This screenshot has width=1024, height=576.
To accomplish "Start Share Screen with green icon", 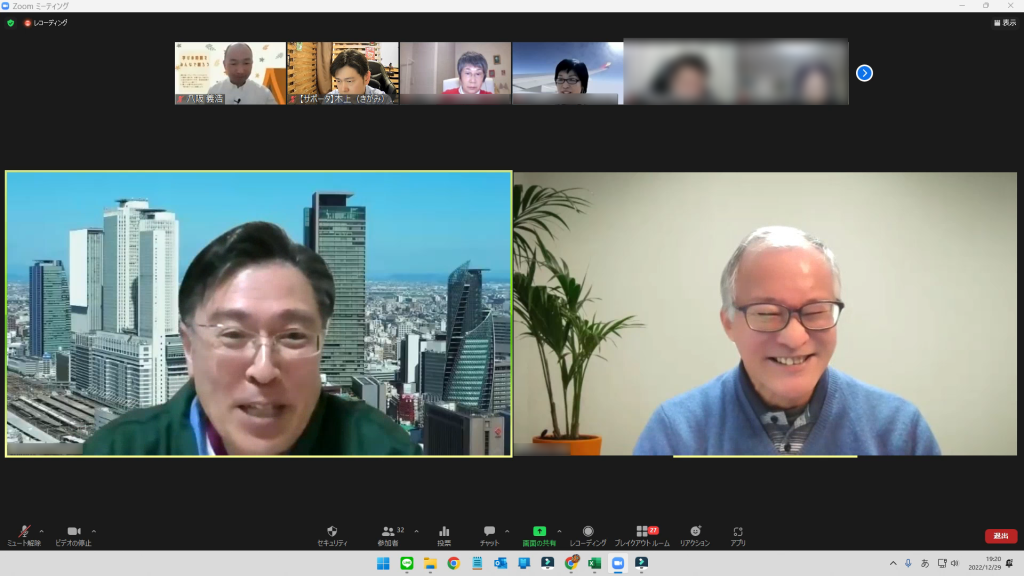I will (x=539, y=535).
